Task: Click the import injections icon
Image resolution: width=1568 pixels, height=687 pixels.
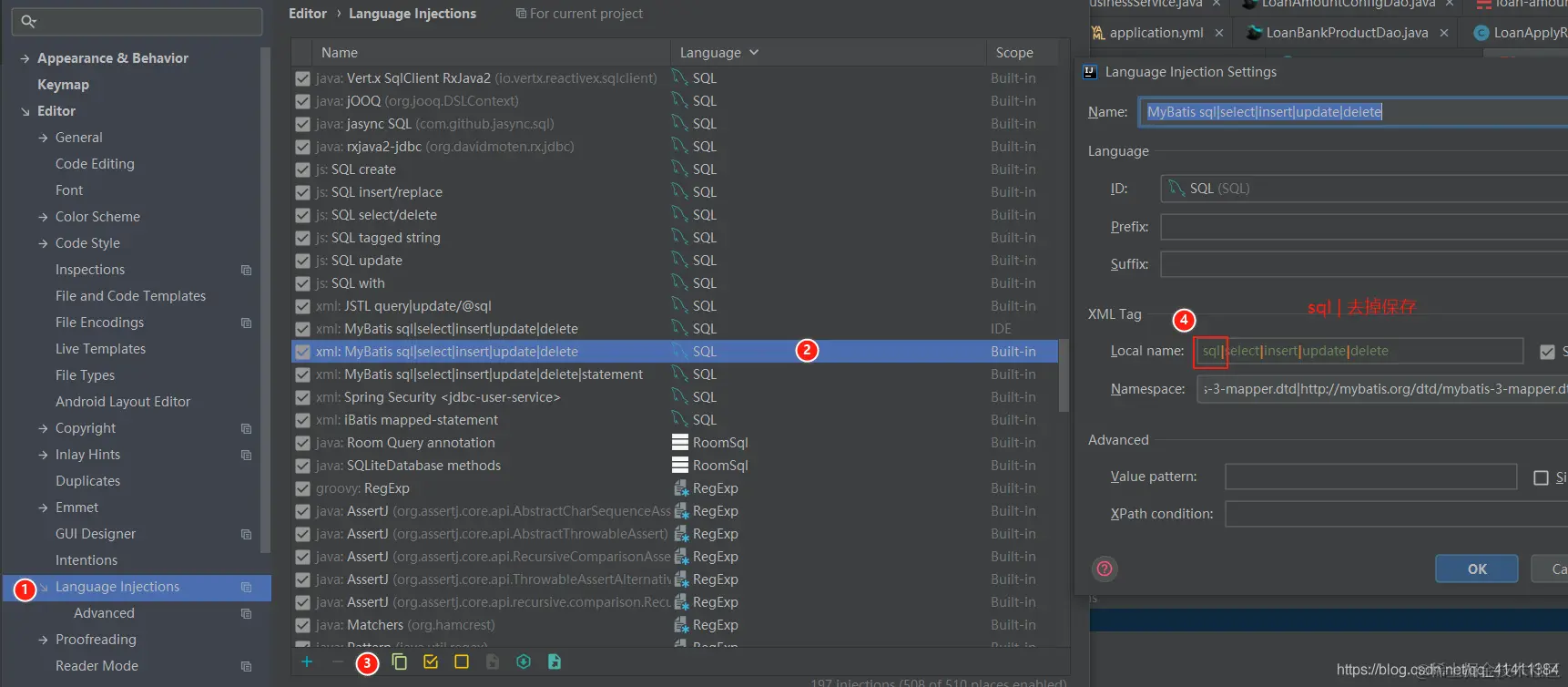Action: (524, 661)
